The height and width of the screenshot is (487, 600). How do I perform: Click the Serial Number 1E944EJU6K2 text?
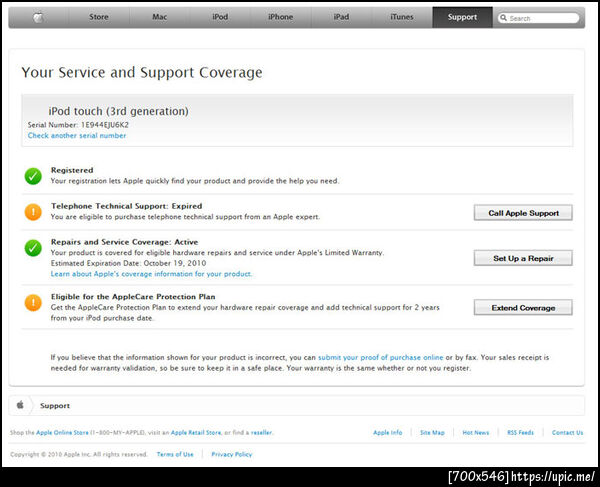[x=78, y=125]
